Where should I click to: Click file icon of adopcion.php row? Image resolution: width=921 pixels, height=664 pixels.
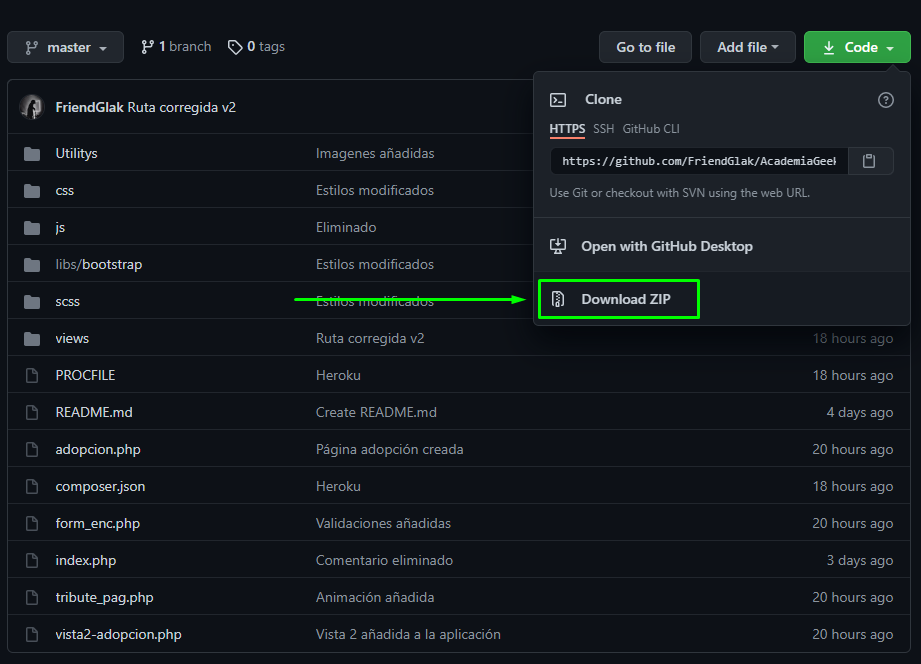click(x=32, y=450)
